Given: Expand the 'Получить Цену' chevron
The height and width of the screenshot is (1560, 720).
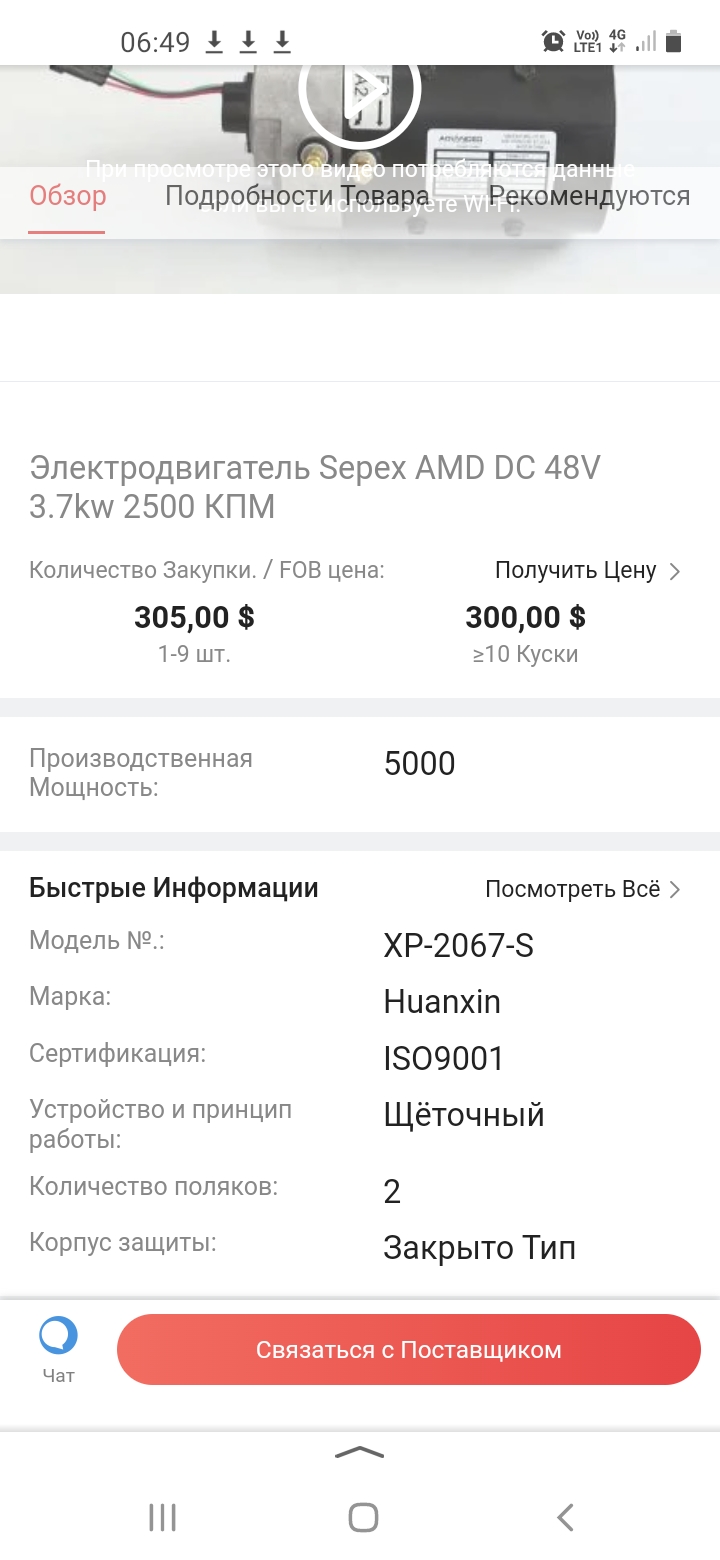Looking at the screenshot, I should (x=675, y=571).
